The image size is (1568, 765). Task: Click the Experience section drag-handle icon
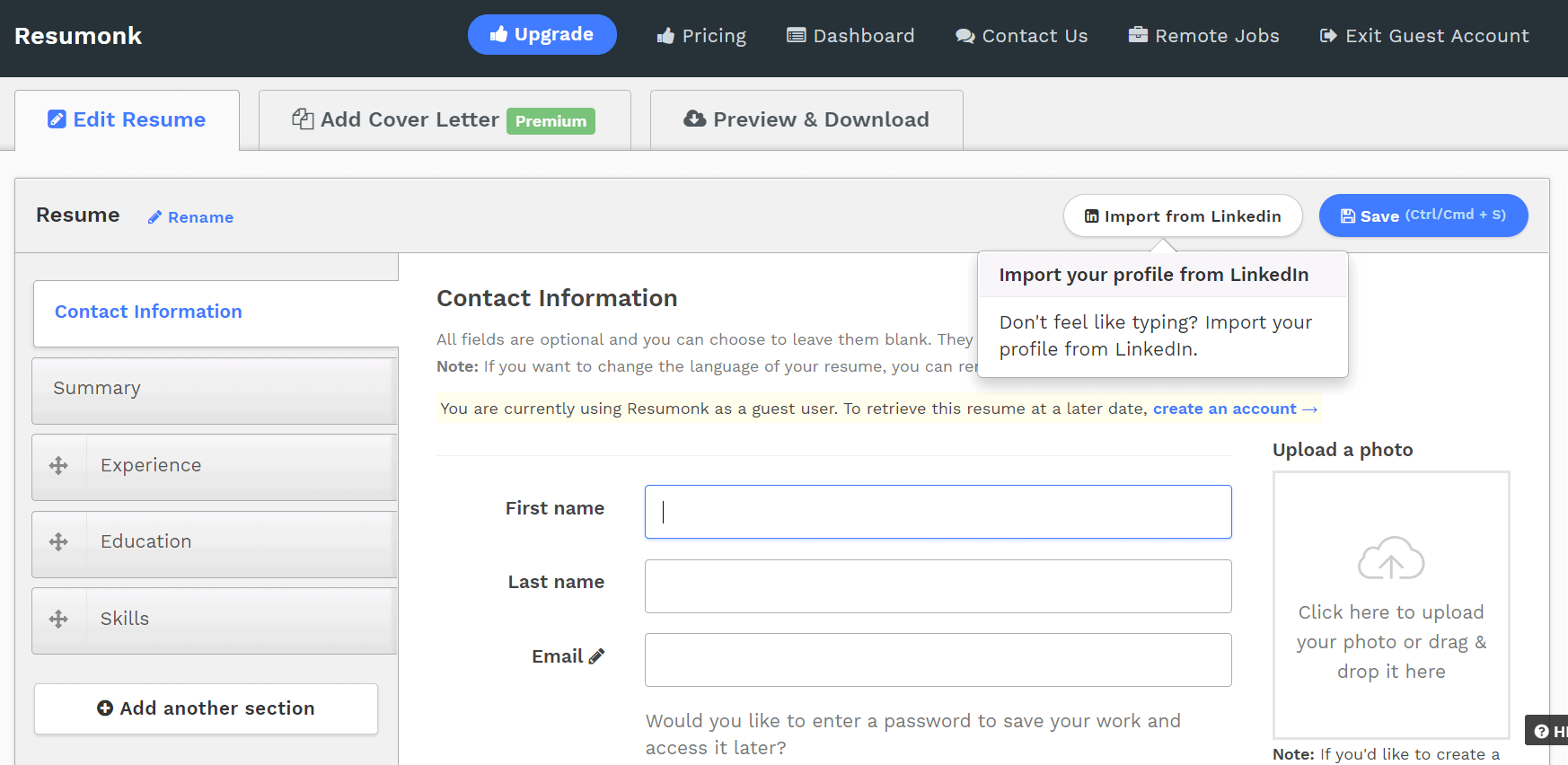click(58, 465)
